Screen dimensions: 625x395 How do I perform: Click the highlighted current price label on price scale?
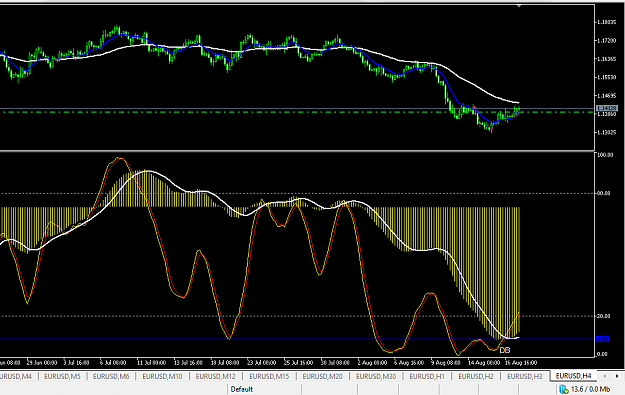click(x=607, y=108)
